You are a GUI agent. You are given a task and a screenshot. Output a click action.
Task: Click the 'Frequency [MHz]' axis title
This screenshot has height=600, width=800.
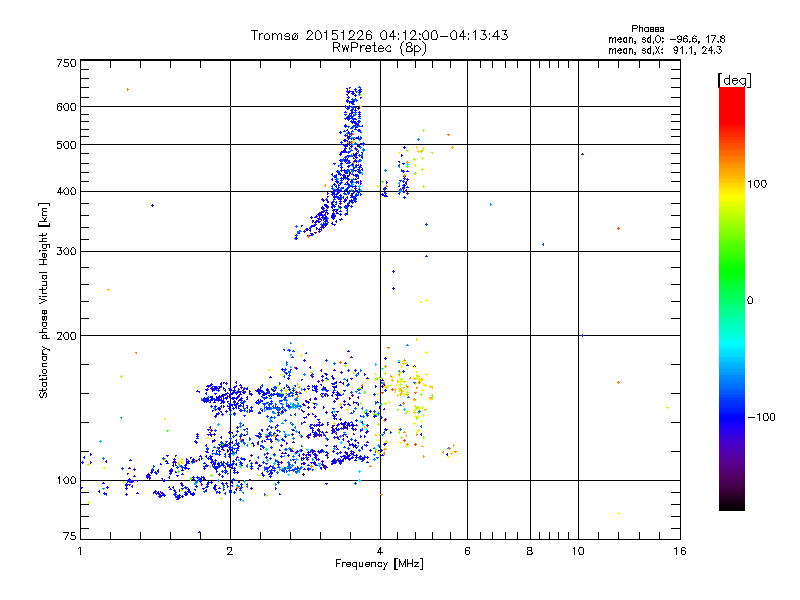pyautogui.click(x=379, y=564)
